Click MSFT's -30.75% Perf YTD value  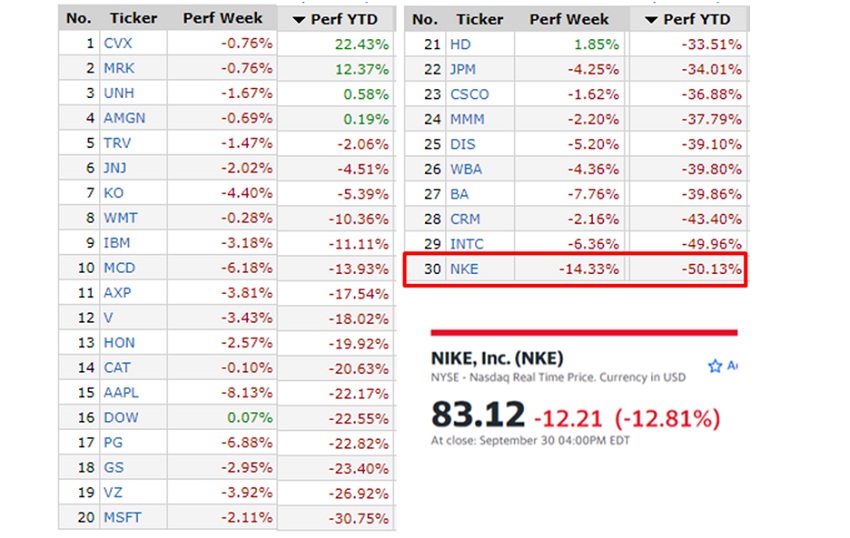(358, 518)
